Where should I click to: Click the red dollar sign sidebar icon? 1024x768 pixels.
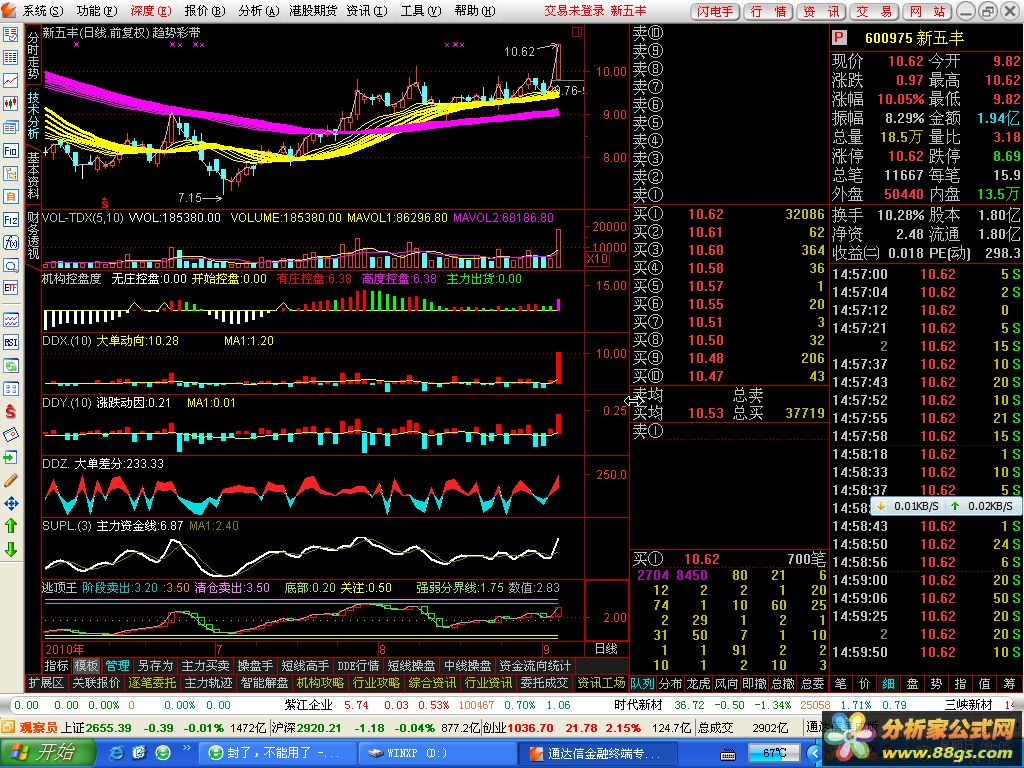point(10,411)
